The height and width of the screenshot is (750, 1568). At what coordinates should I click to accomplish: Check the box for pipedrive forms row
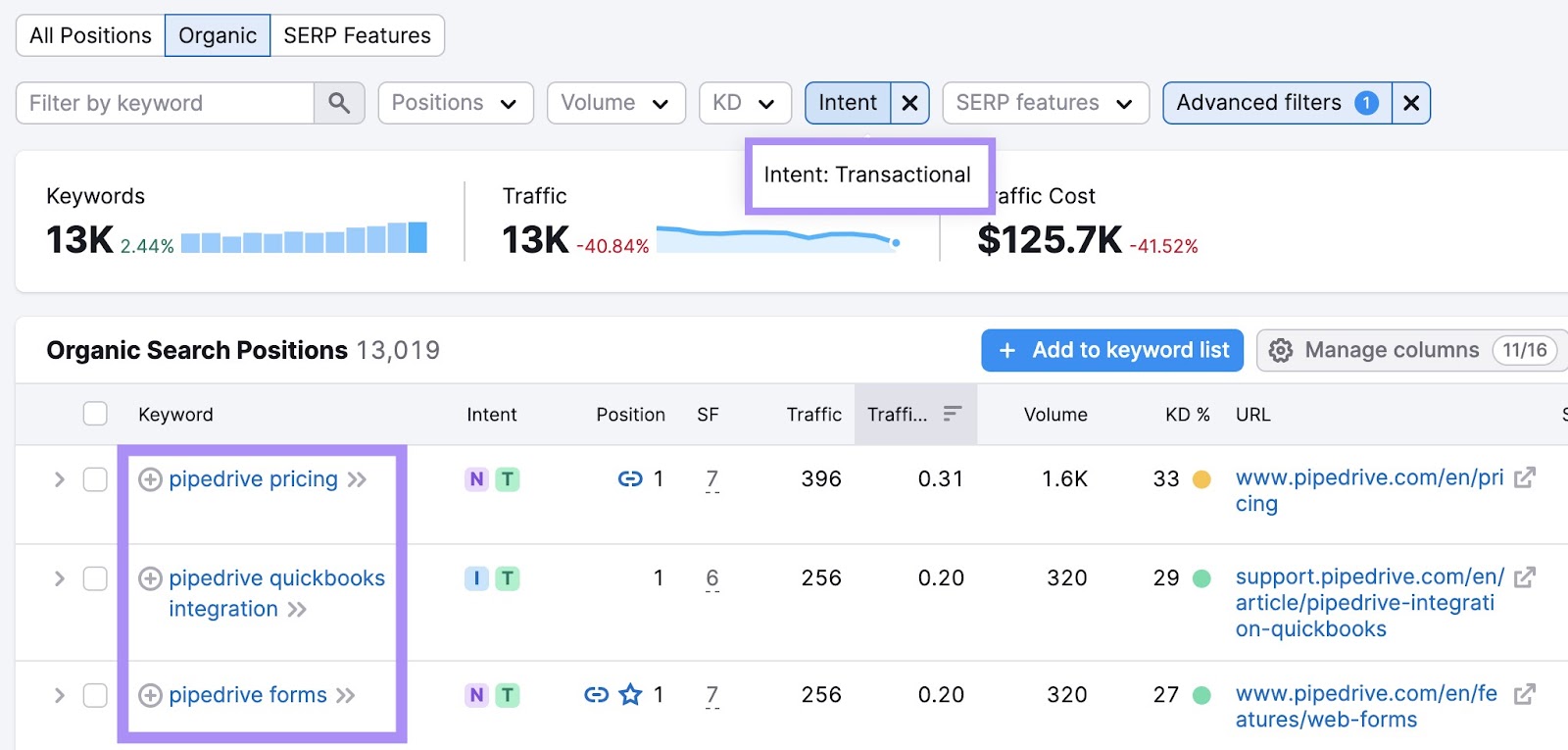pyautogui.click(x=95, y=695)
